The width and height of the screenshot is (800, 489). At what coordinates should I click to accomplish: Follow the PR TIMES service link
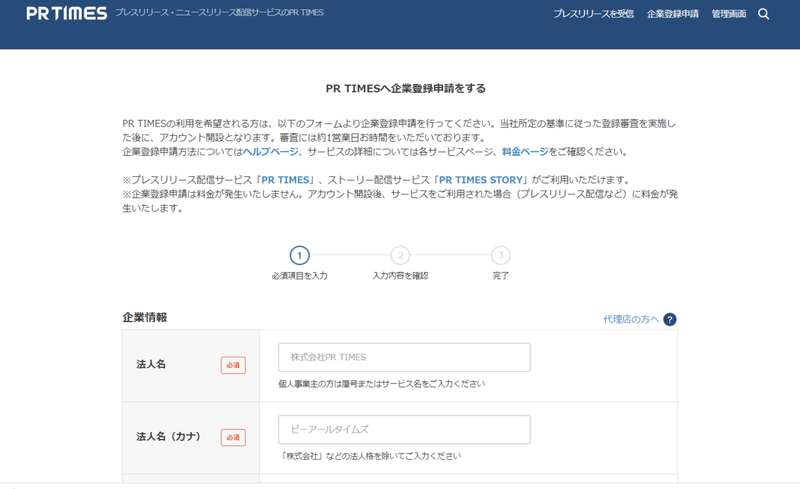(285, 180)
